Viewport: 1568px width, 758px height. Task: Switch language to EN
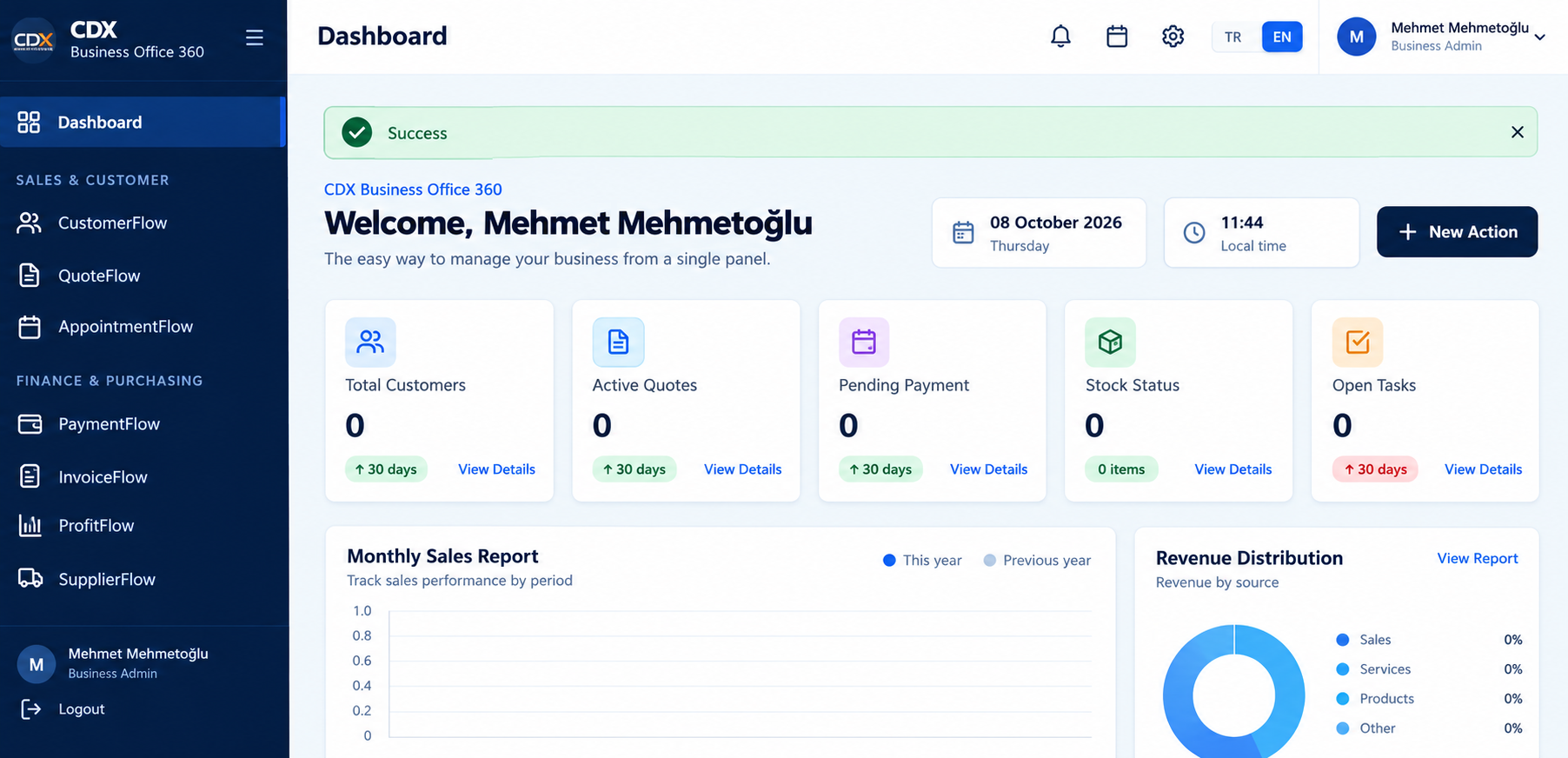[x=1282, y=37]
